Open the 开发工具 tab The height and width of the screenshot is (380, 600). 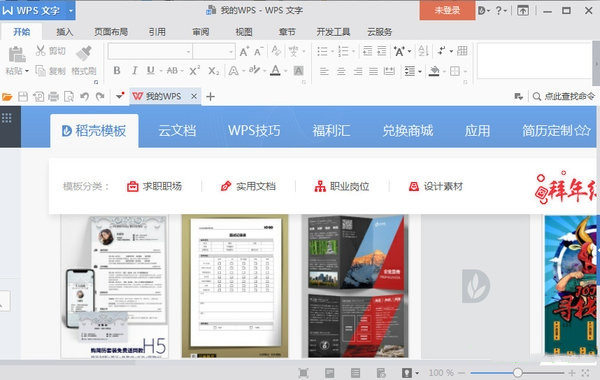333,32
